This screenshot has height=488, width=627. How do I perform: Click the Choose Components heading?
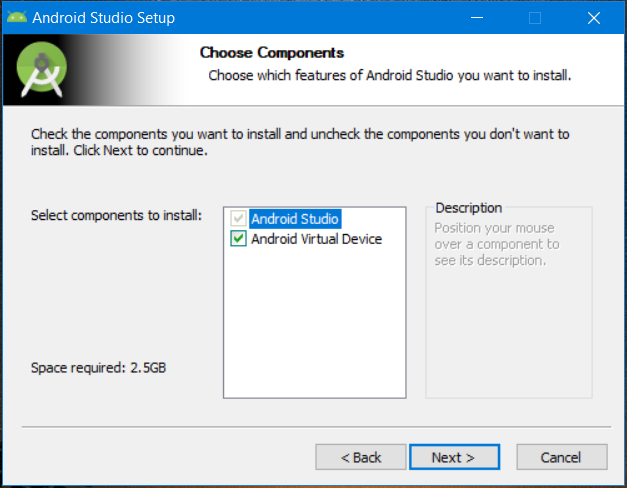(272, 53)
